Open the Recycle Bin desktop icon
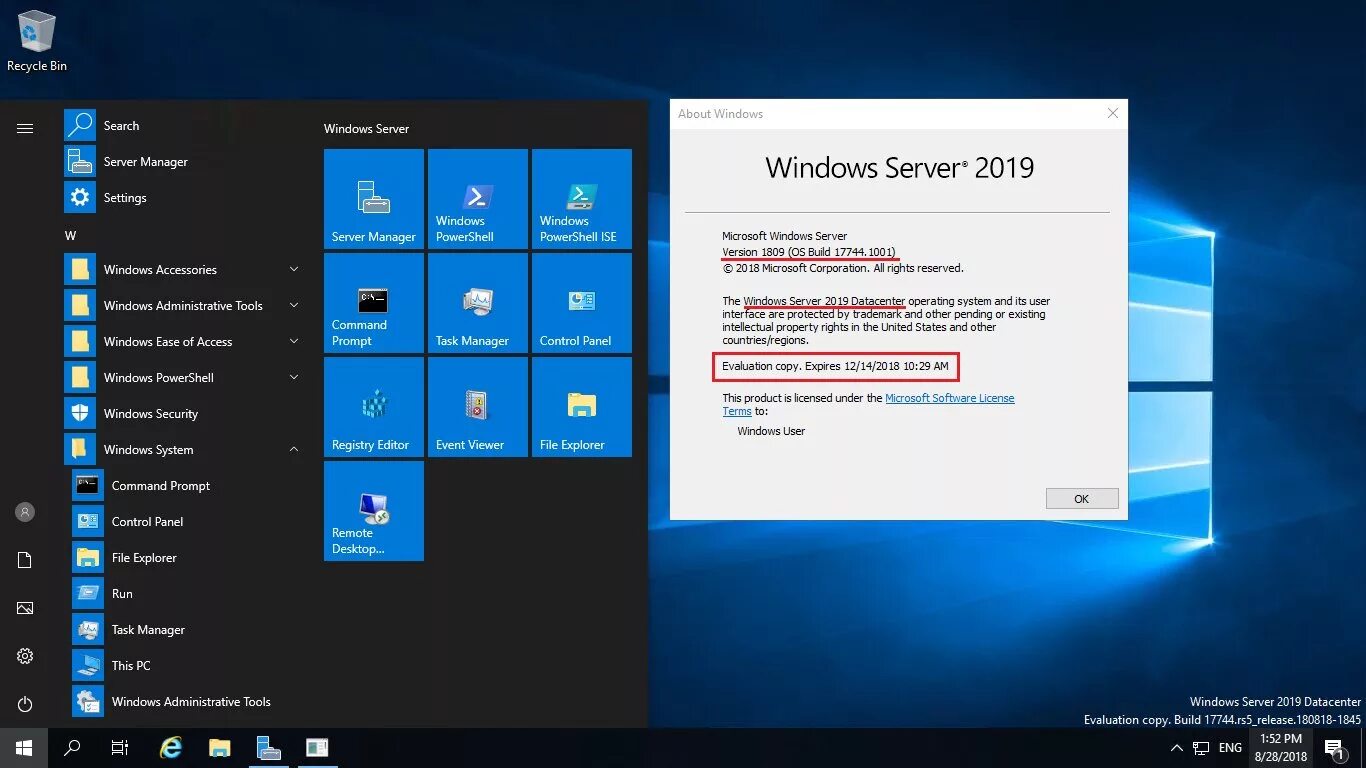This screenshot has height=768, width=1366. pyautogui.click(x=37, y=42)
